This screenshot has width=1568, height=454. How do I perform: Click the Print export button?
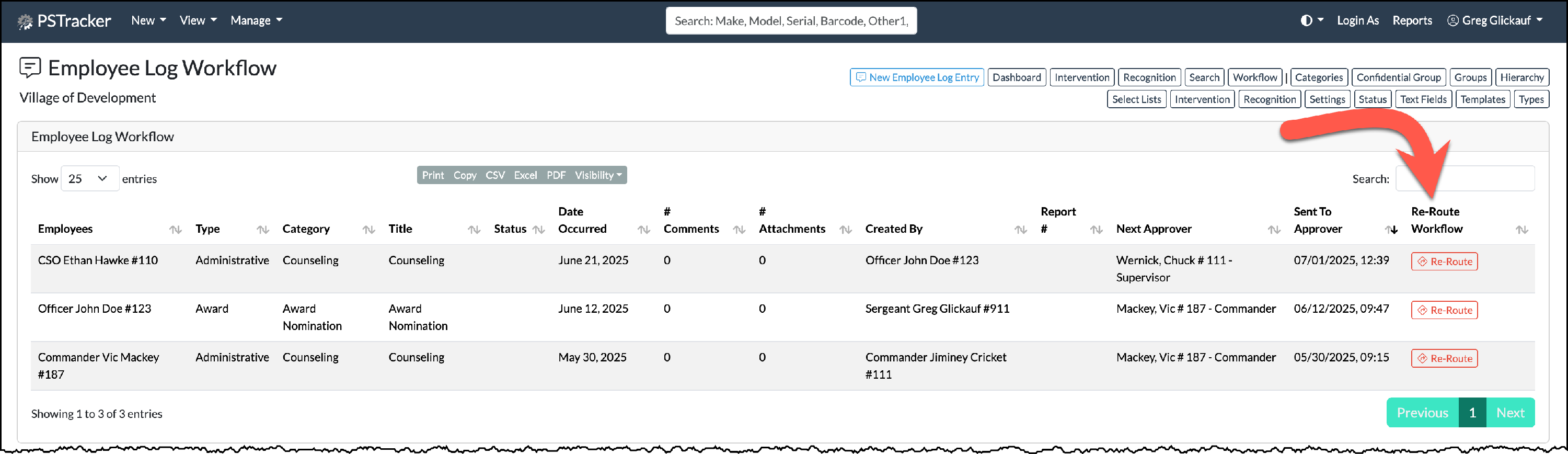coord(433,176)
